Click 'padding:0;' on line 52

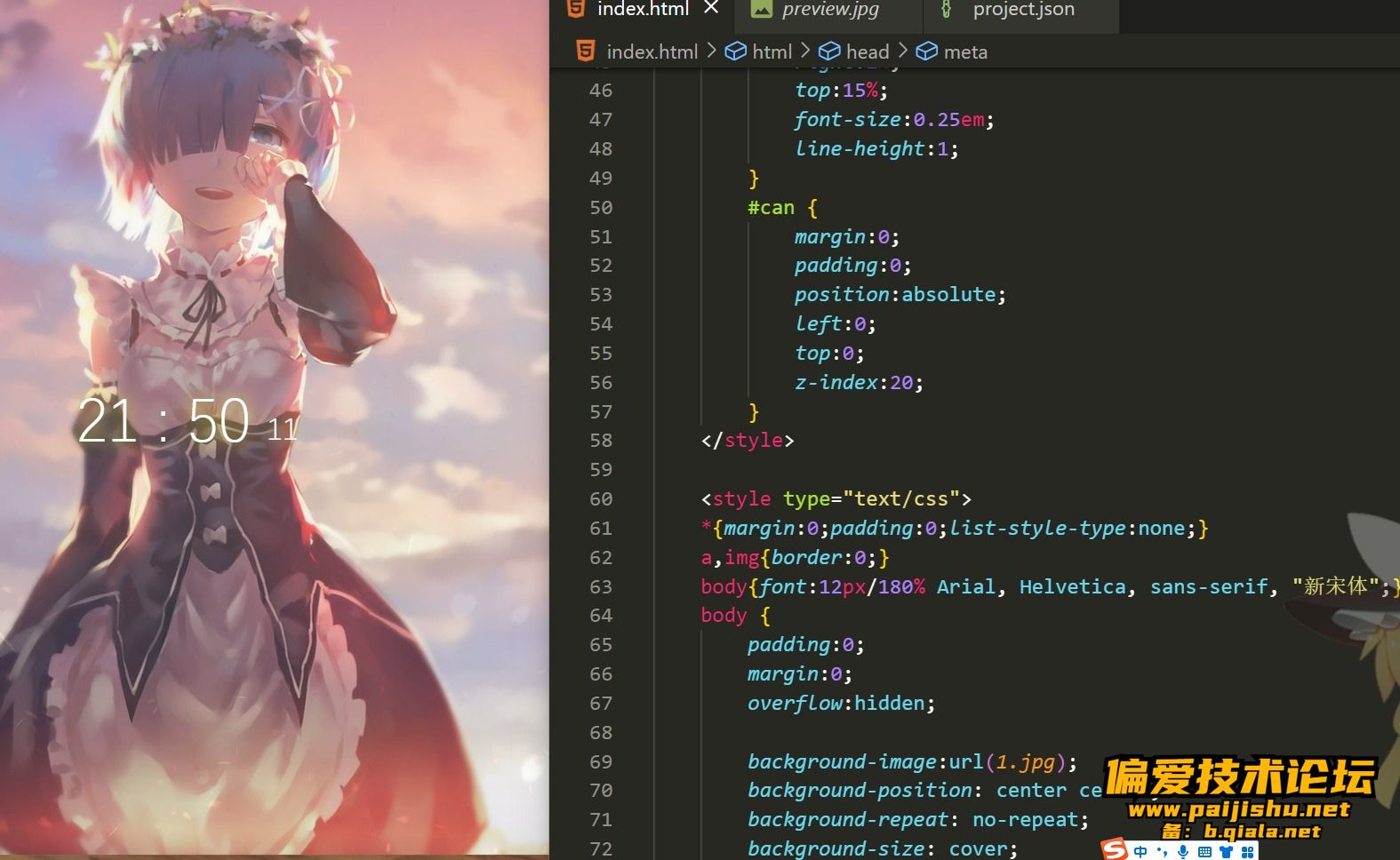852,265
